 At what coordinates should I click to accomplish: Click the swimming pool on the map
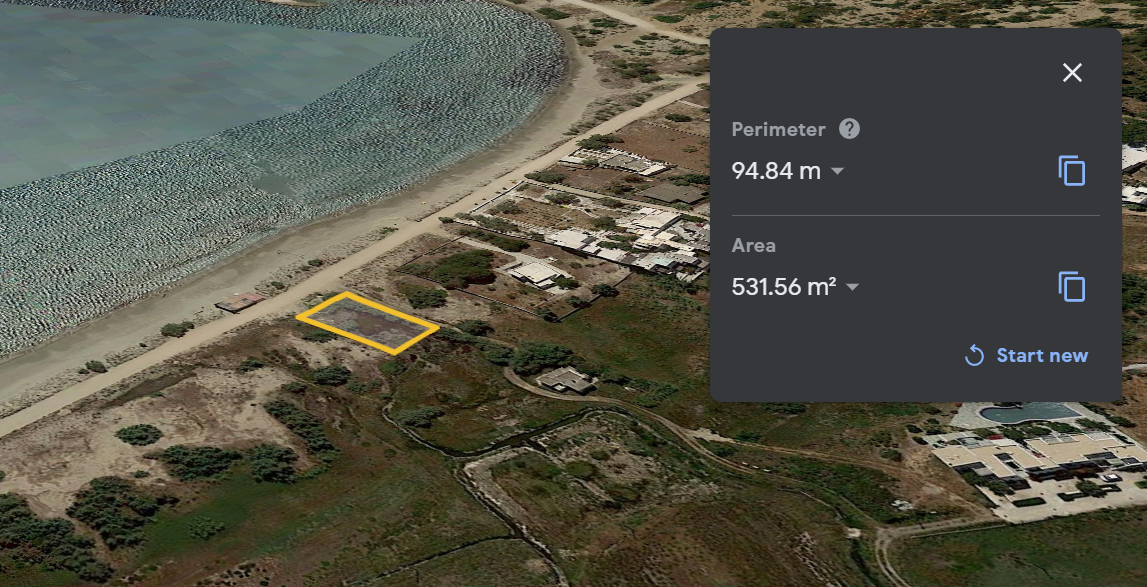pyautogui.click(x=1029, y=412)
